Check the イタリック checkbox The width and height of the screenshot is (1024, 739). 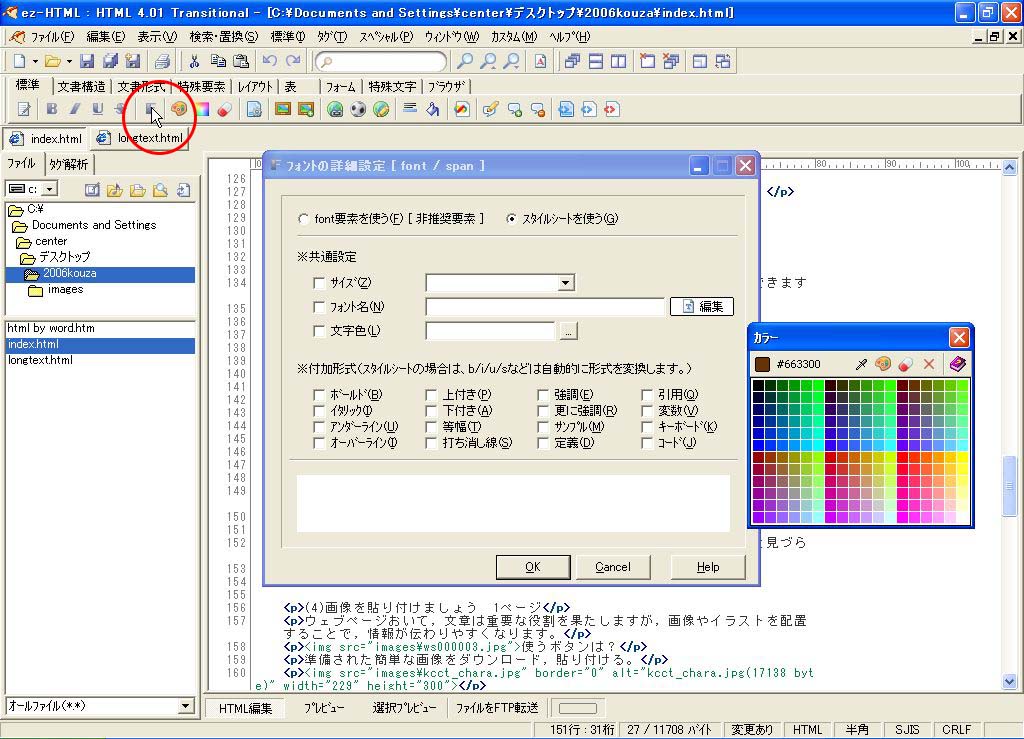pos(319,411)
